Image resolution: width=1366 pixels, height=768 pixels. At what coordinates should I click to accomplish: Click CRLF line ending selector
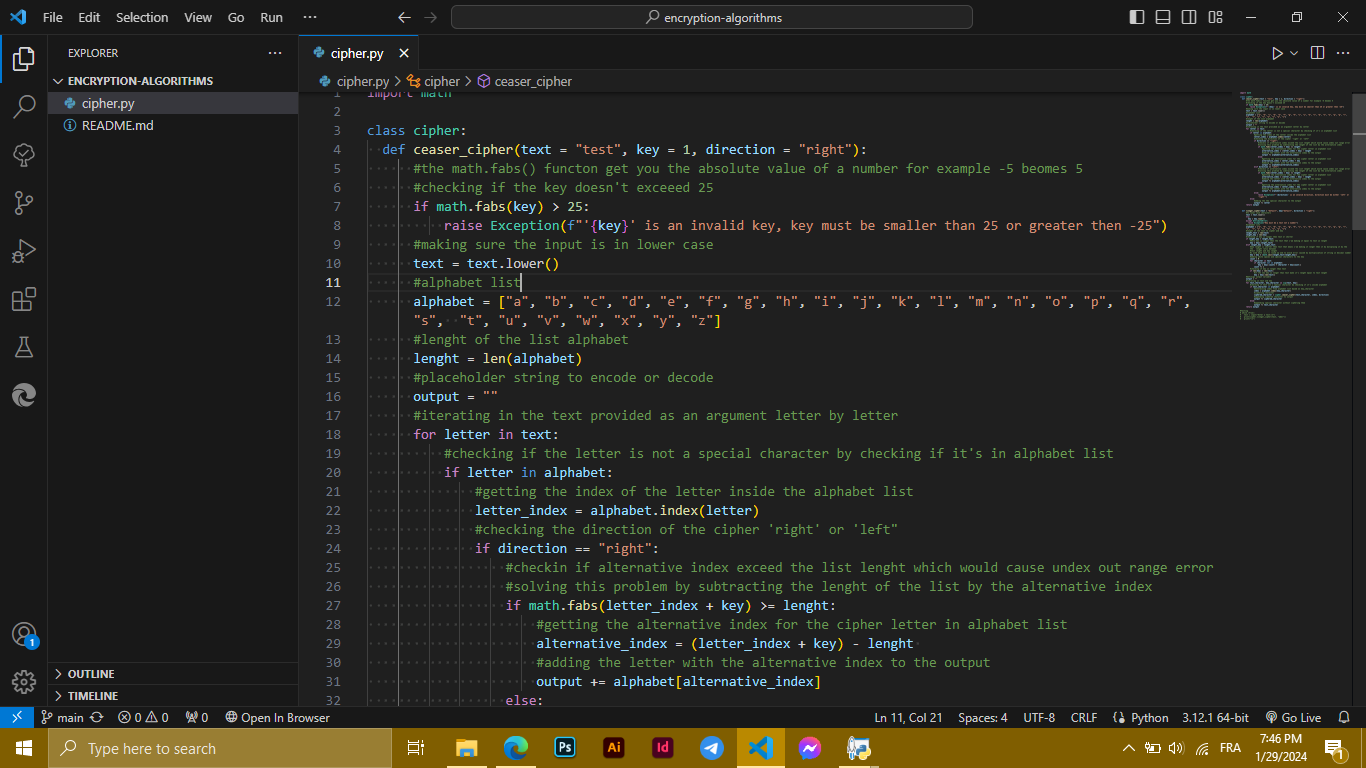point(1084,717)
